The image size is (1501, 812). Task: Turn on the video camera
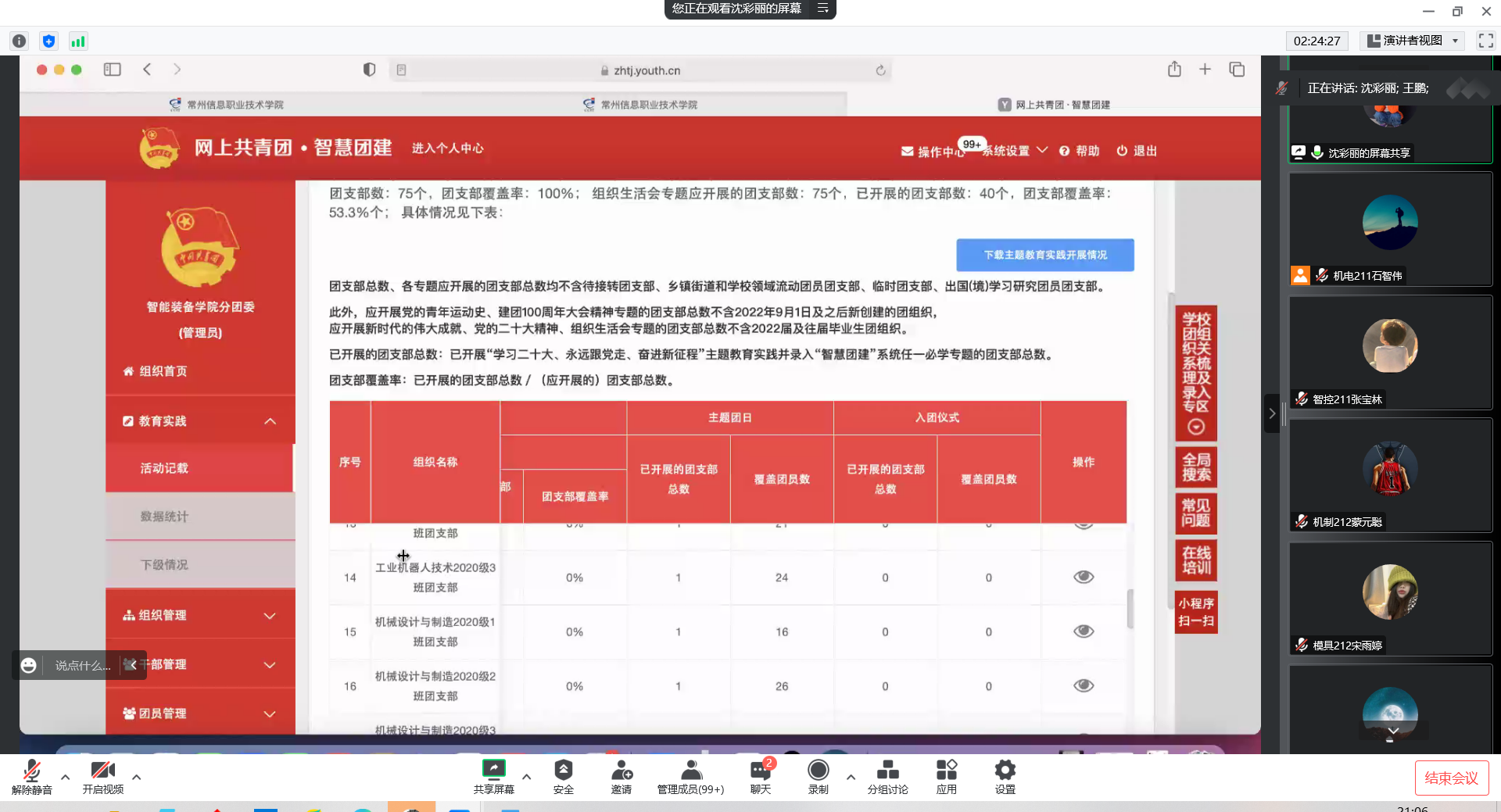tap(102, 771)
